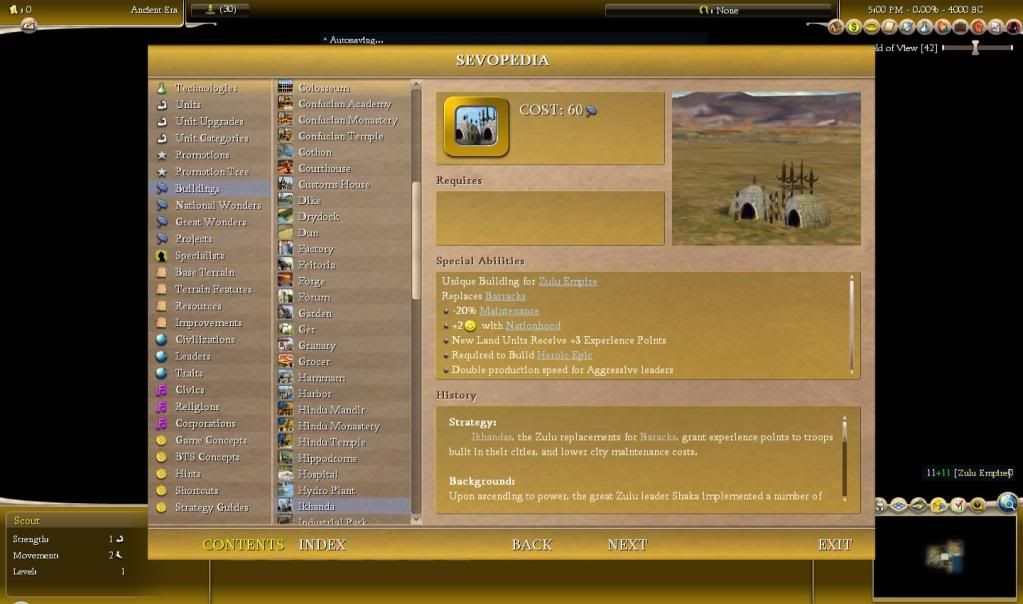This screenshot has width=1023, height=604.
Task: Open the Unit Upgrades category
Action: 209,121
